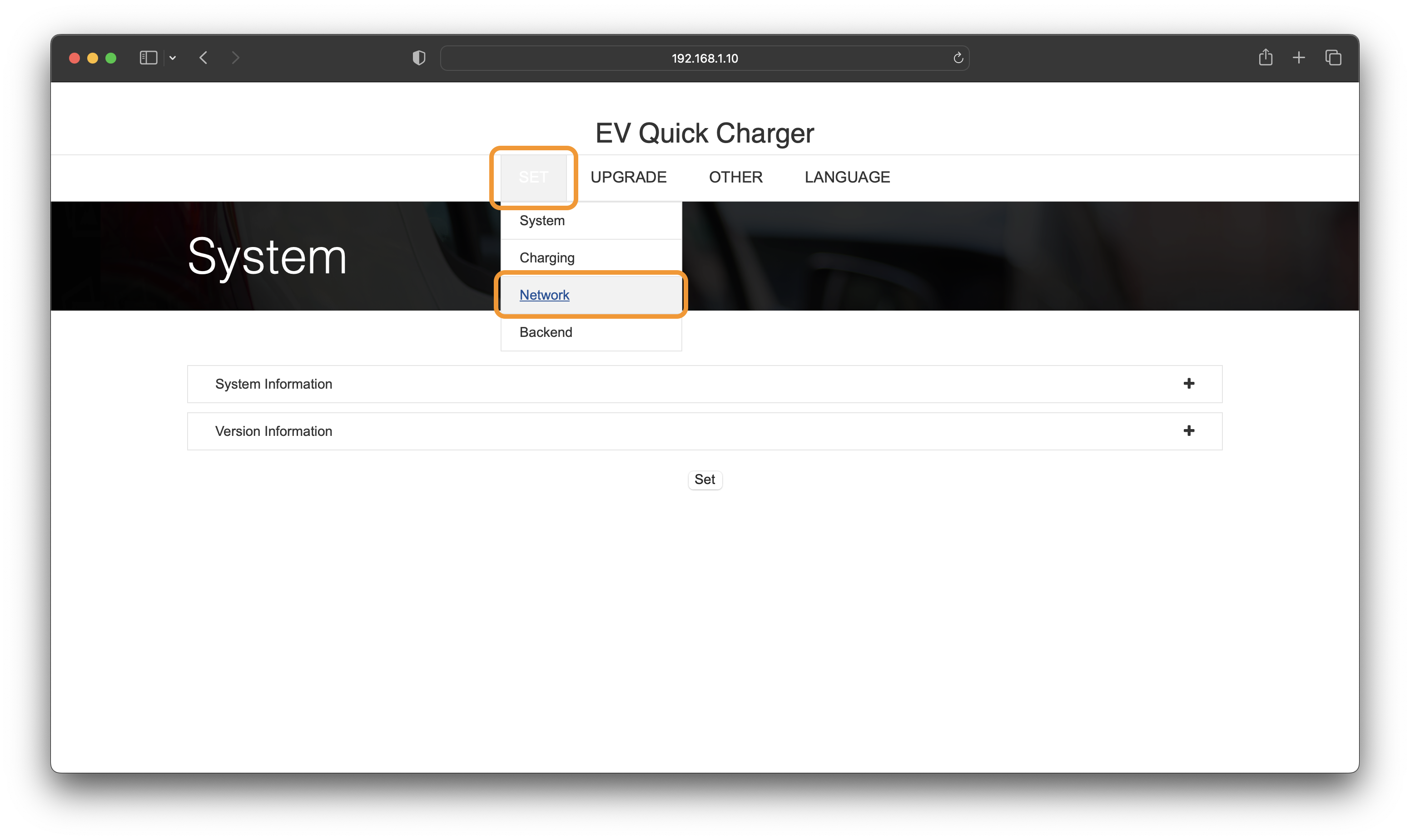Open a new tab with the plus icon

coord(1299,58)
